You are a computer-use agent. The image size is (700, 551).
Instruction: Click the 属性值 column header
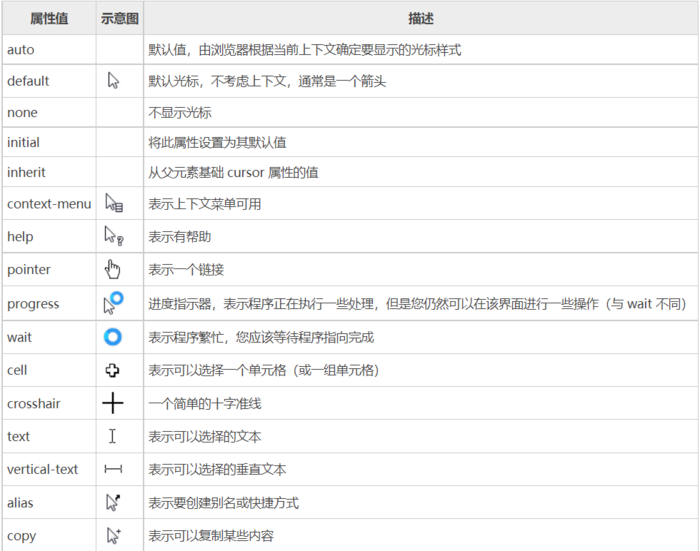pyautogui.click(x=49, y=19)
